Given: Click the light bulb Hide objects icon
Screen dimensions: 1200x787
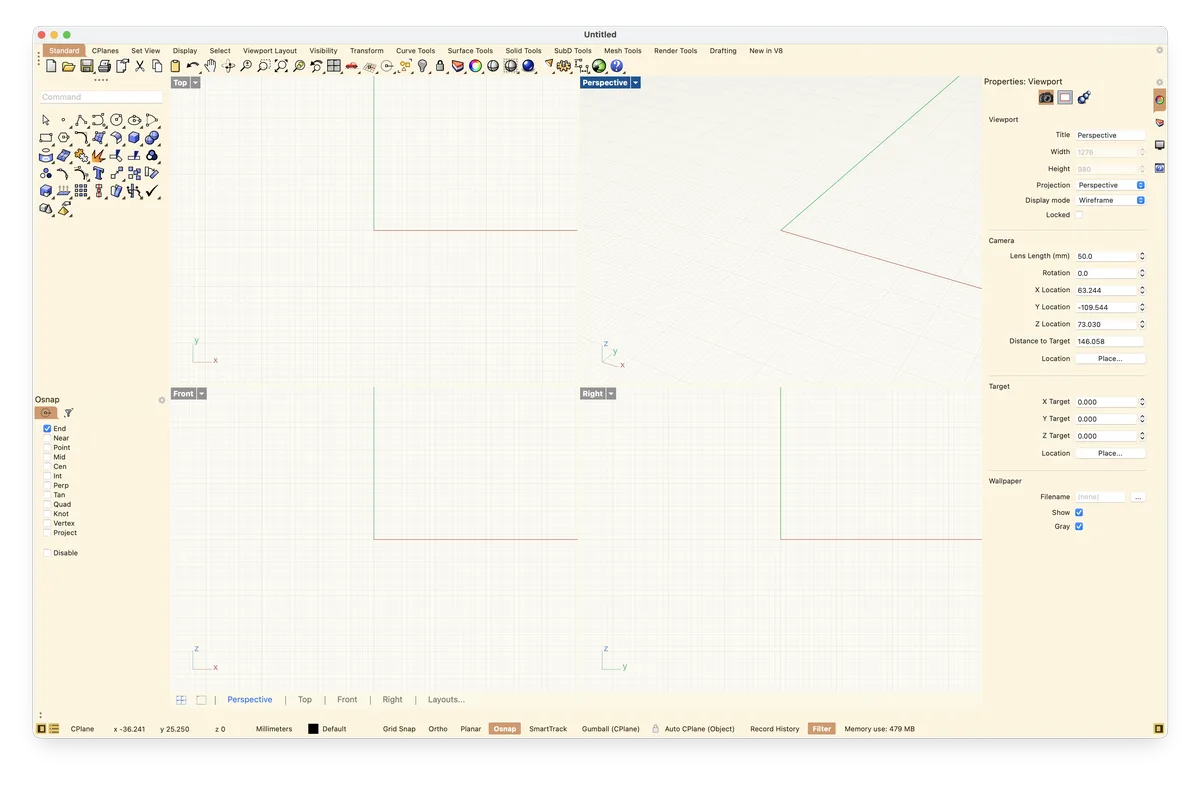Looking at the screenshot, I should point(423,66).
